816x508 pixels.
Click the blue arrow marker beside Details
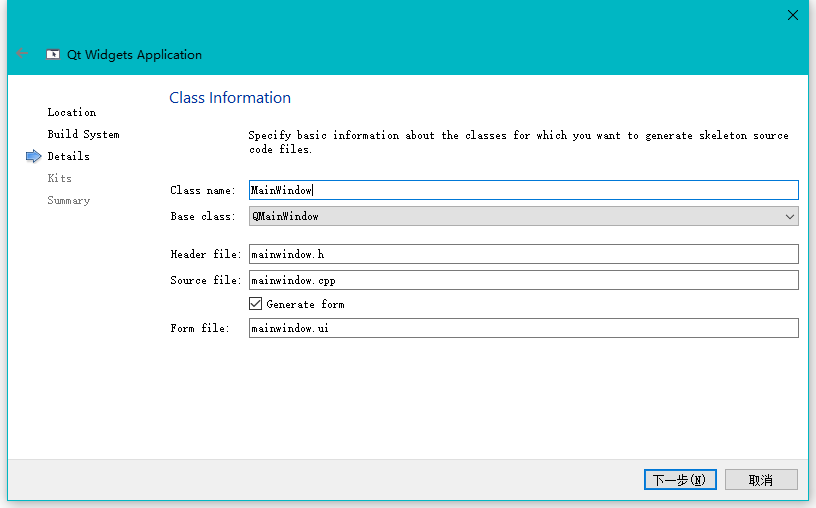[33, 156]
